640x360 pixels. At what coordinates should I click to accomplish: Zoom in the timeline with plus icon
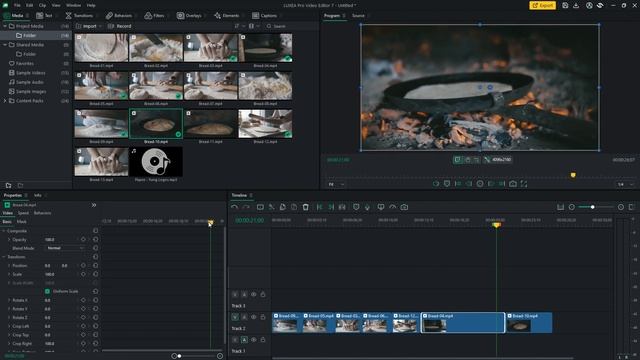(621, 207)
